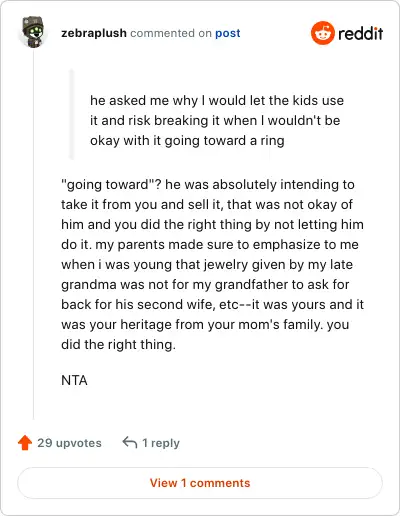Click the 'View 1 comments' button
This screenshot has width=400, height=516.
click(x=200, y=483)
